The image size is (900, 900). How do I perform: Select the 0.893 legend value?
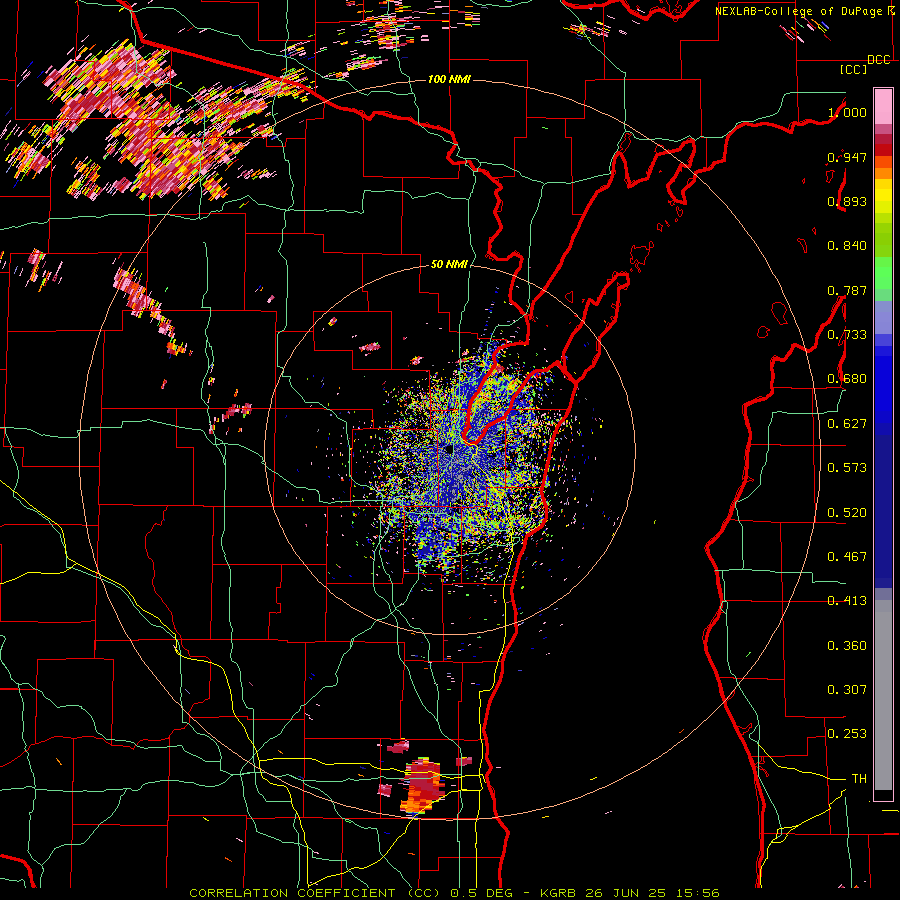(x=847, y=201)
